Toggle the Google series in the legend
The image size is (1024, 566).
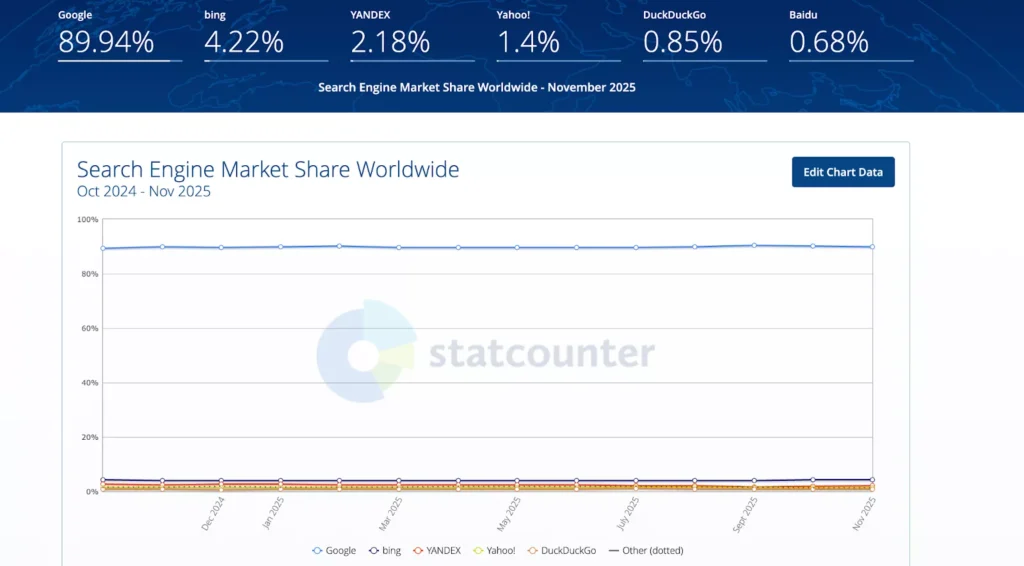[x=334, y=550]
